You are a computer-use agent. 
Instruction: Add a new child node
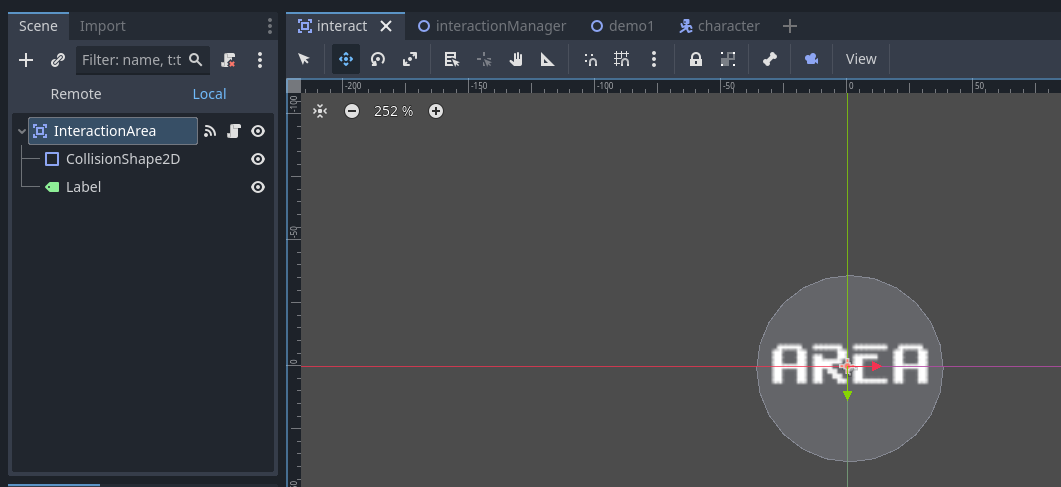[x=26, y=60]
